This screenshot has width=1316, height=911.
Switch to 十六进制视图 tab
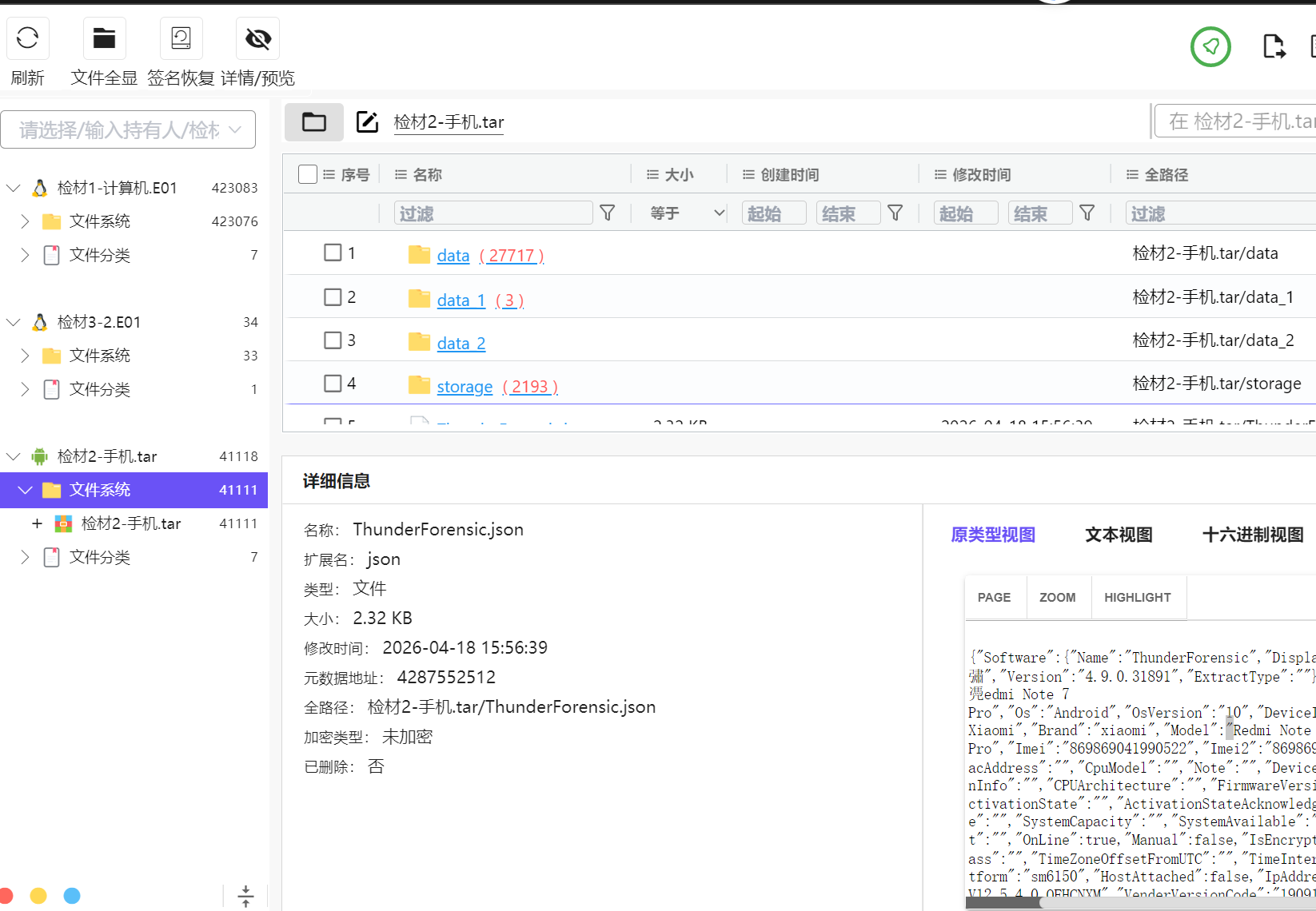click(x=1253, y=535)
